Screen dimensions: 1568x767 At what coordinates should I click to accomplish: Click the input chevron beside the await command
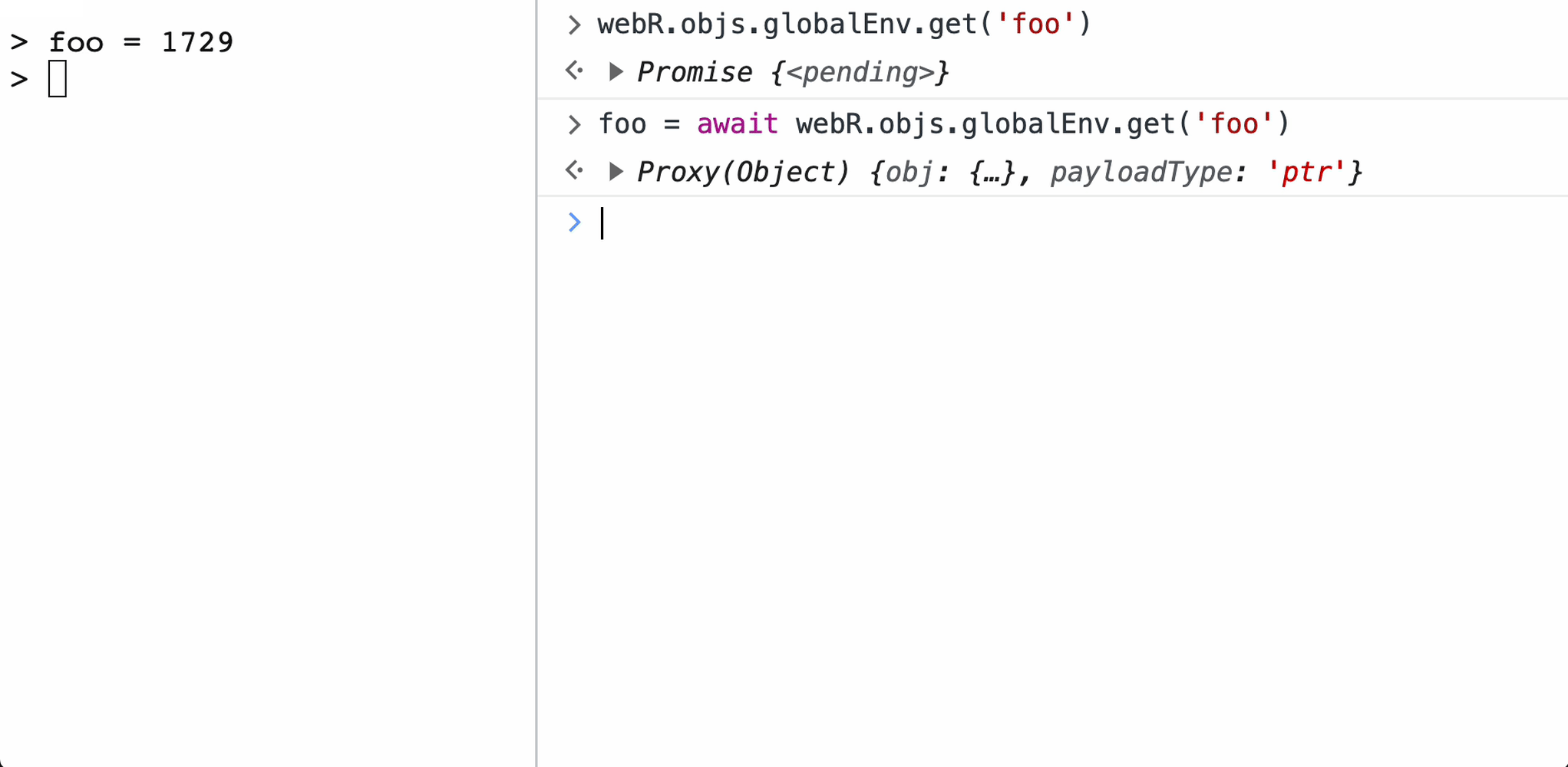[575, 124]
